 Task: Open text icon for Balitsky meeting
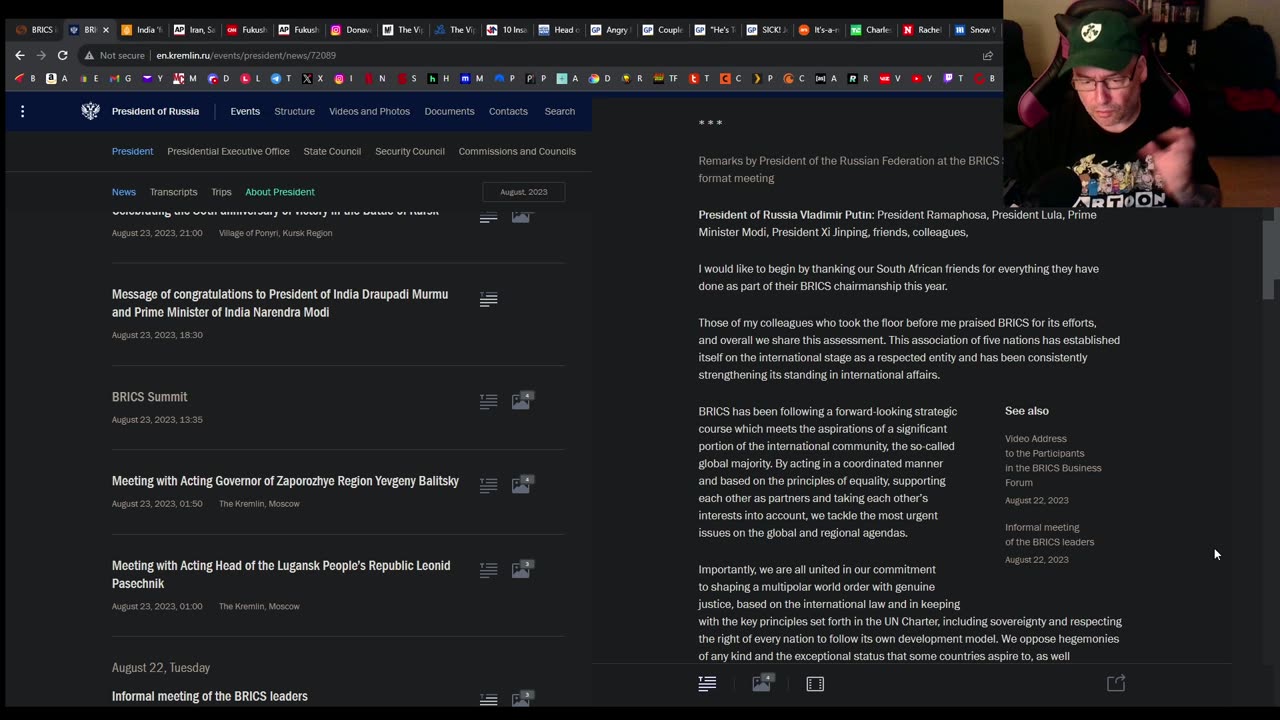[x=488, y=485]
